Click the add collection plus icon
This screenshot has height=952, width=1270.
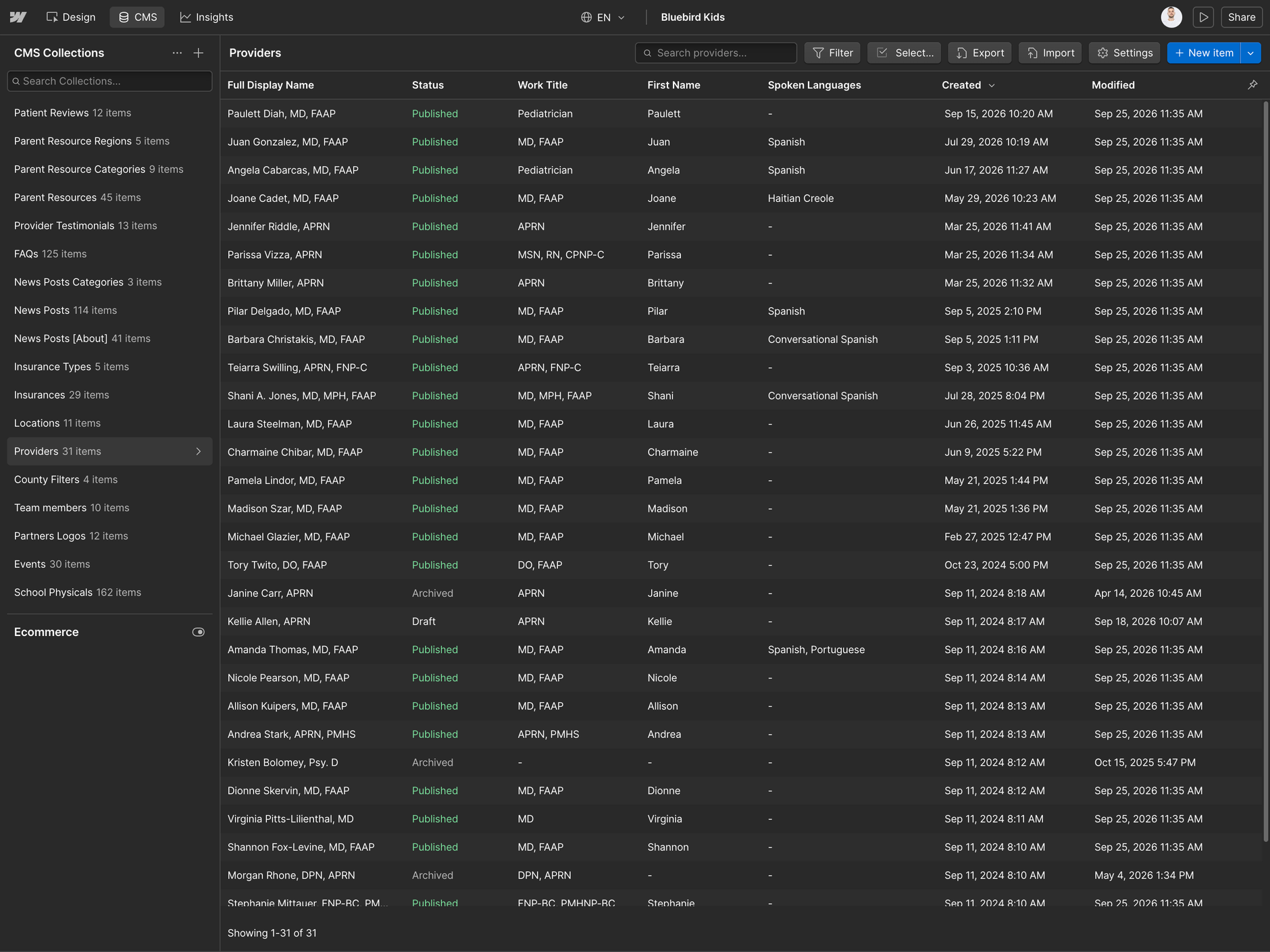pyautogui.click(x=199, y=53)
